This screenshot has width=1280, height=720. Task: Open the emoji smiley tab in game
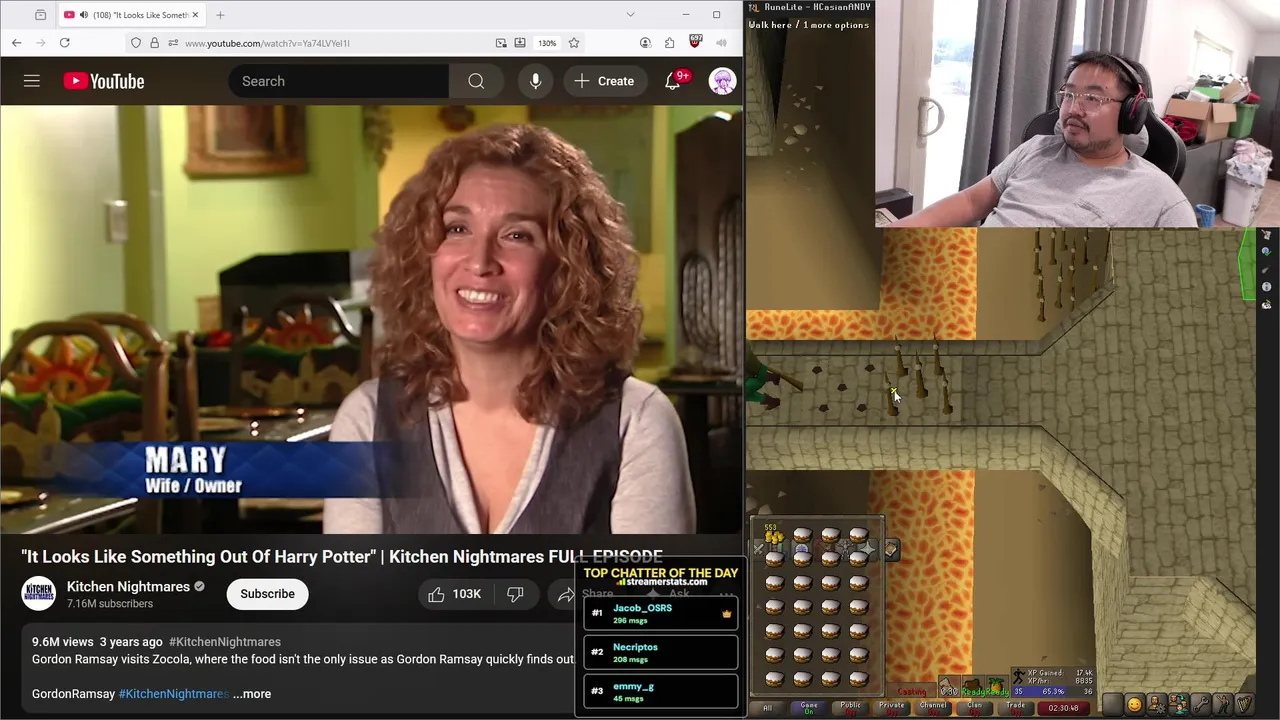(1134, 704)
